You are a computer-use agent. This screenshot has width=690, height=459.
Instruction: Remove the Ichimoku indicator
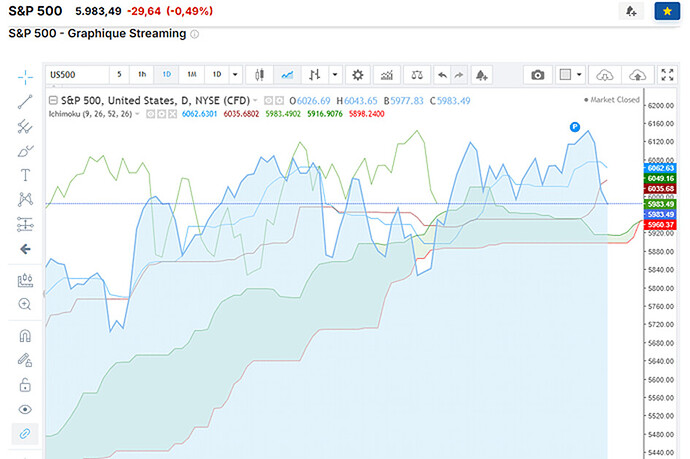tap(172, 114)
